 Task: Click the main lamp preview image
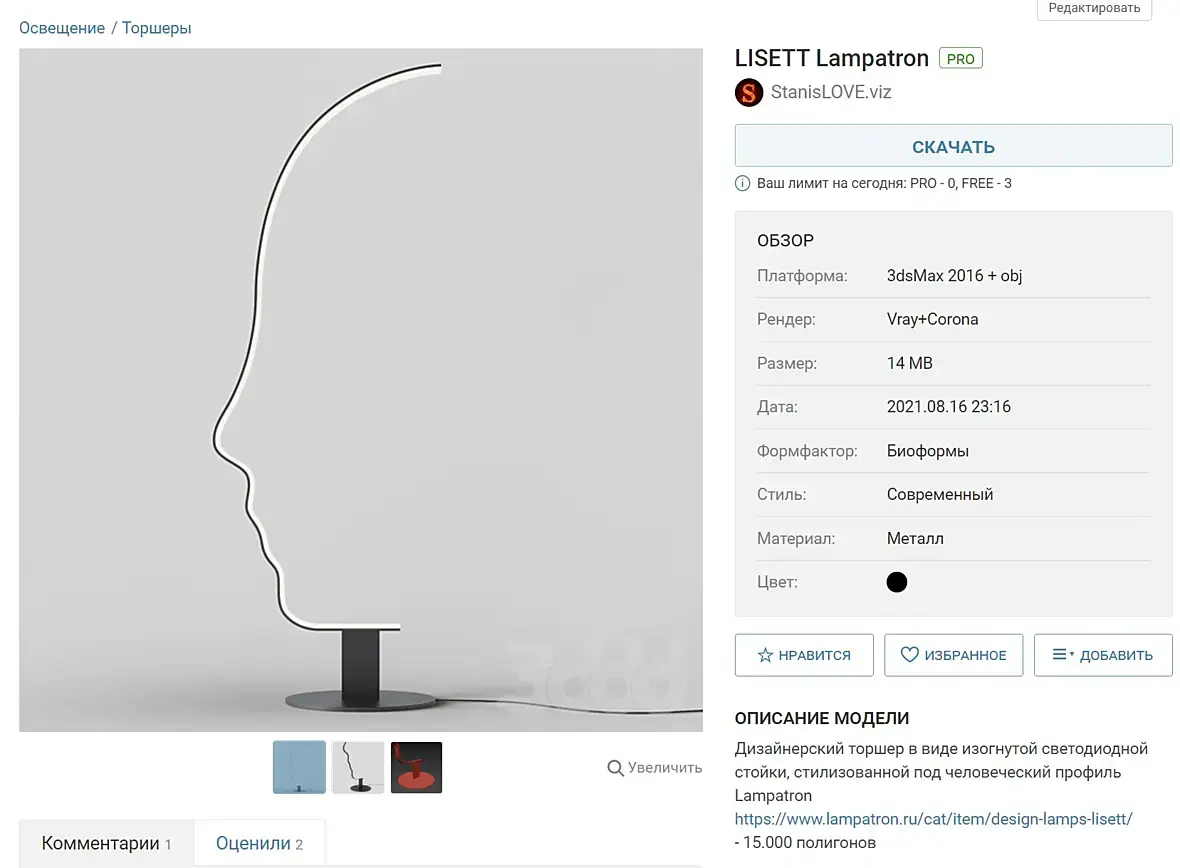(360, 390)
